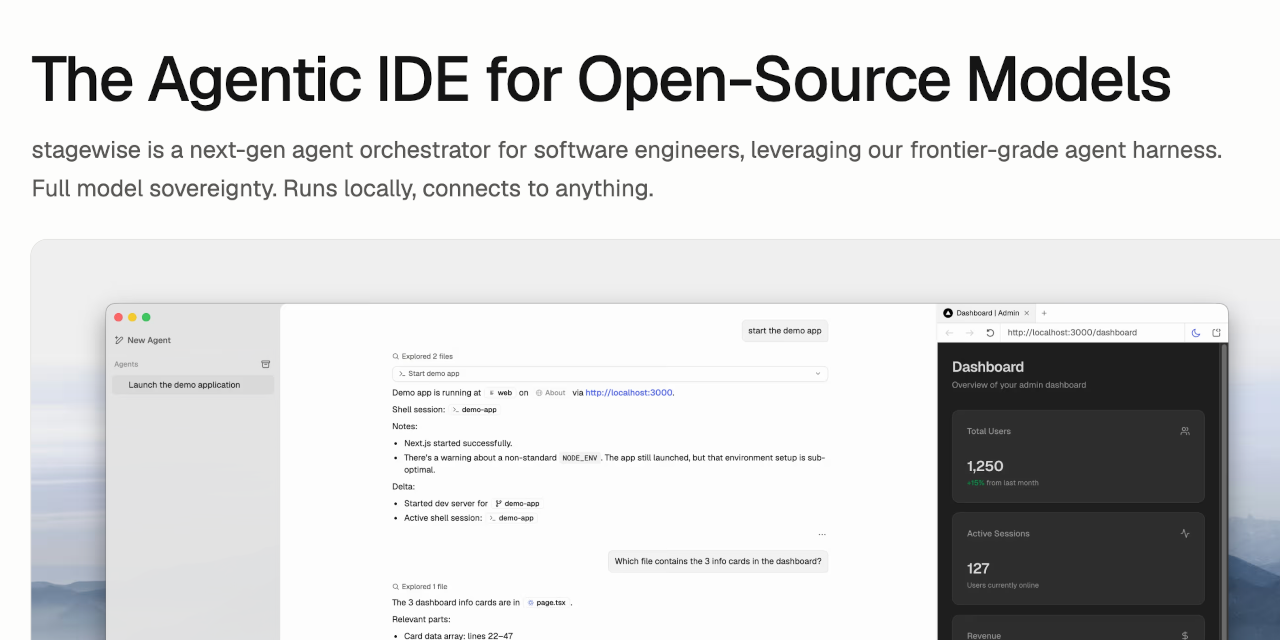Click the three-dot menu below the first response
The image size is (1280, 640).
[x=822, y=535]
